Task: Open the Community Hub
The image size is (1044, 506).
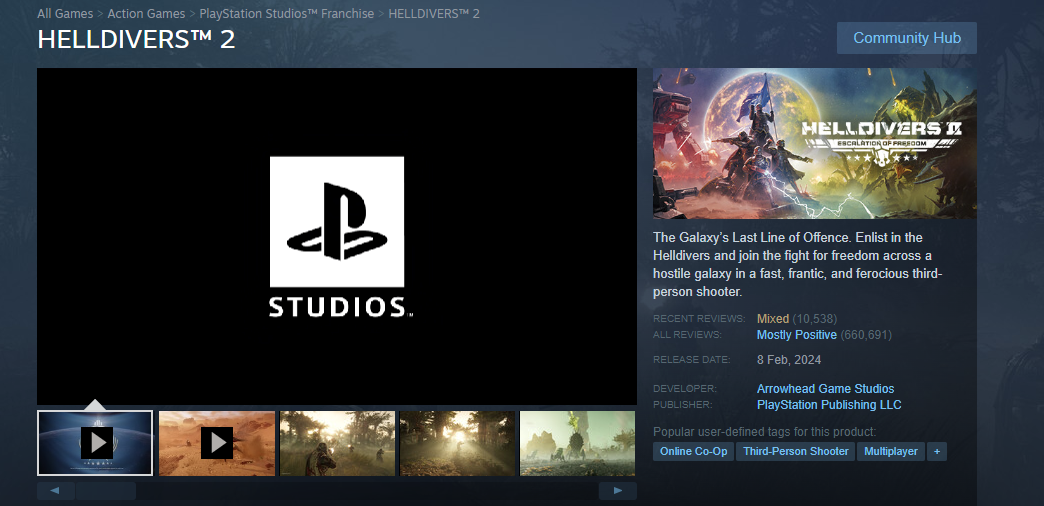Action: click(x=906, y=38)
